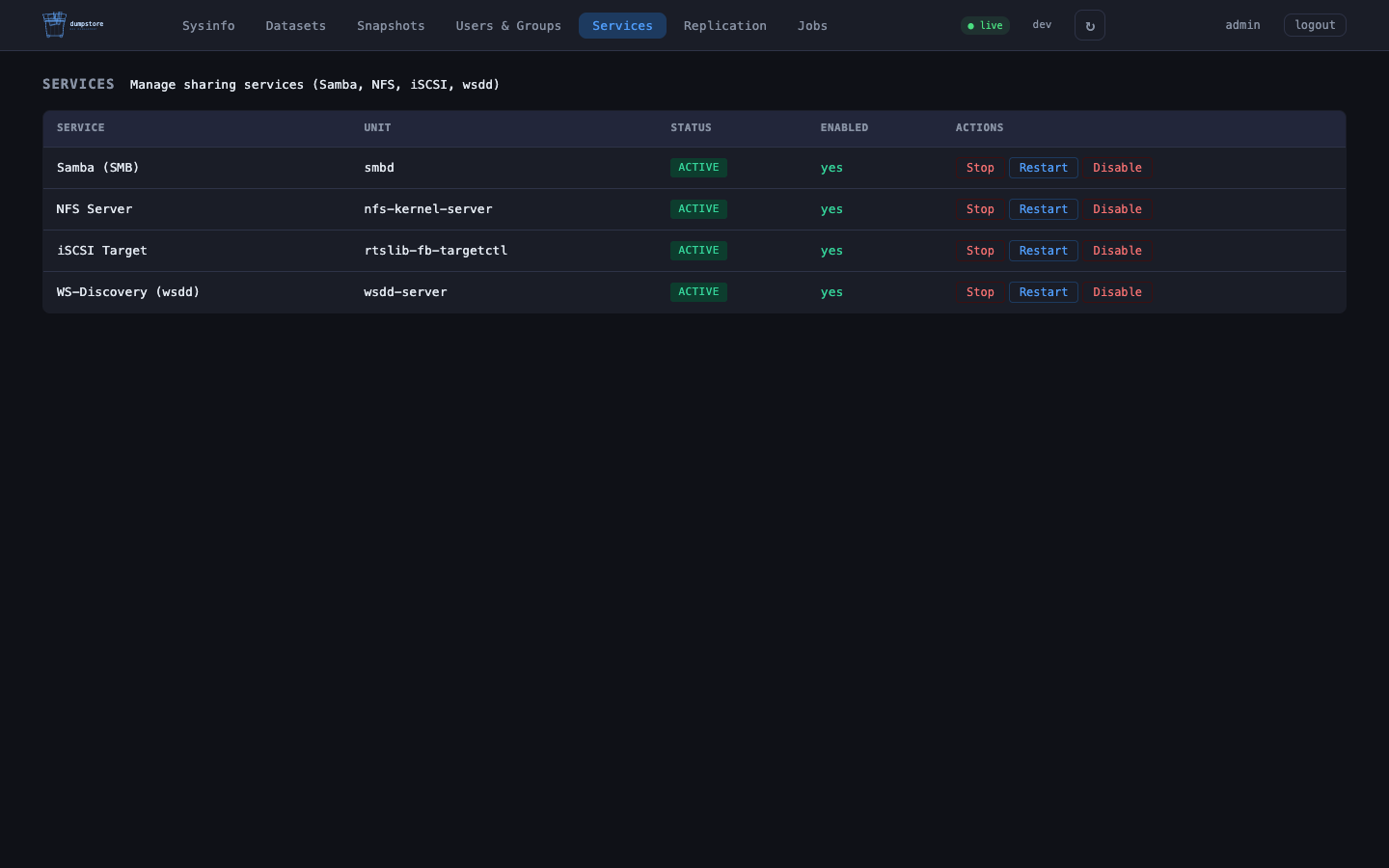
Task: Open the Sysinfo tab
Action: tap(208, 25)
